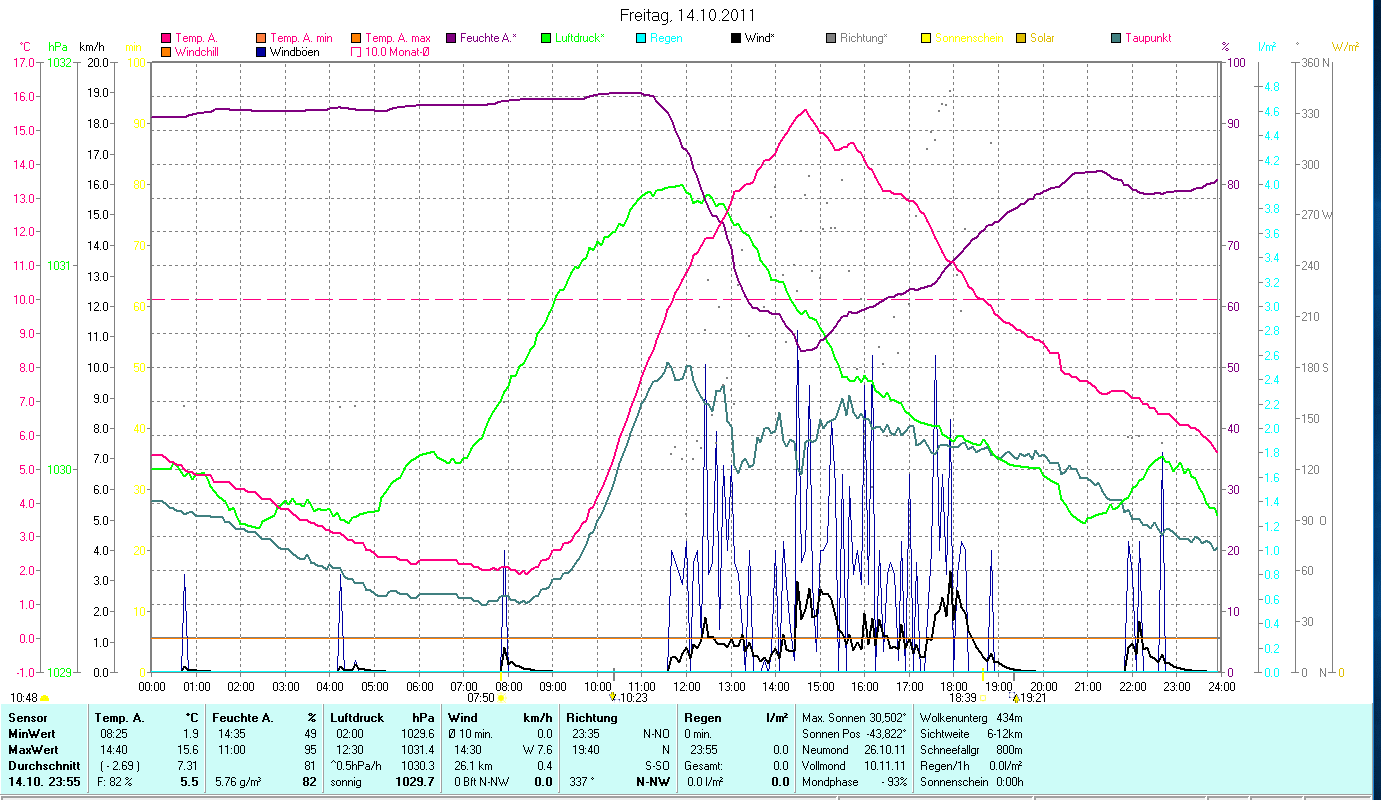Click the Solar legend label
The width and height of the screenshot is (1381, 800).
[1042, 38]
